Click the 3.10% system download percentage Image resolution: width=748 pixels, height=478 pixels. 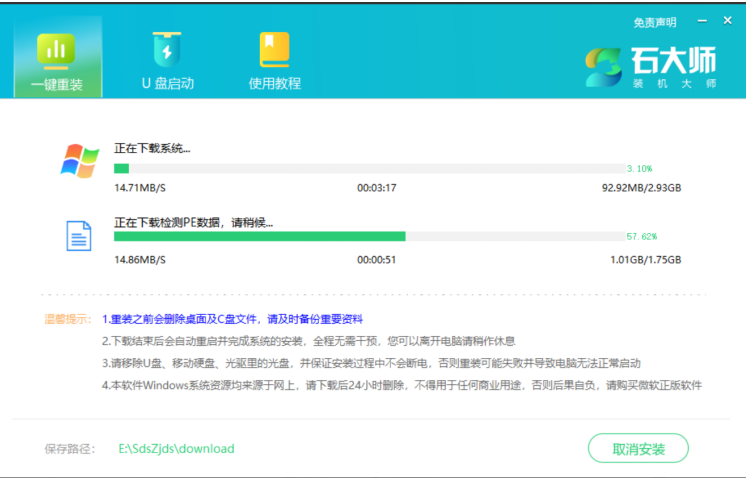(640, 169)
